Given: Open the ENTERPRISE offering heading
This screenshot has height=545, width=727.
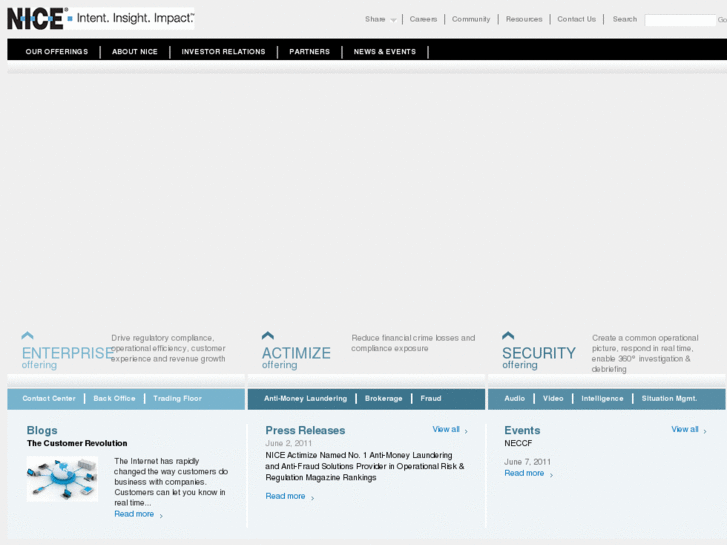Looking at the screenshot, I should point(68,357).
